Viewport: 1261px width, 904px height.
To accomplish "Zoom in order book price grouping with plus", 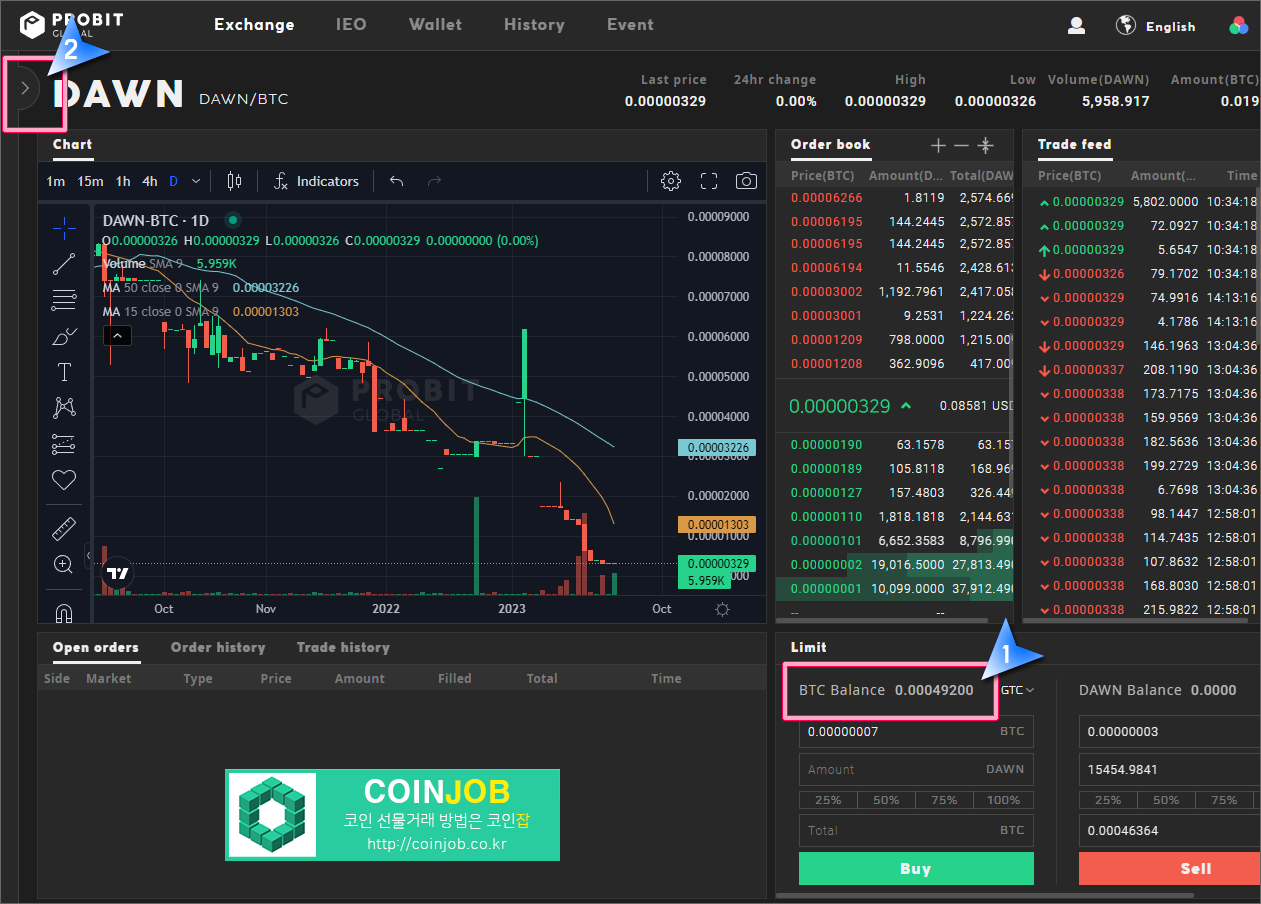I will [938, 146].
